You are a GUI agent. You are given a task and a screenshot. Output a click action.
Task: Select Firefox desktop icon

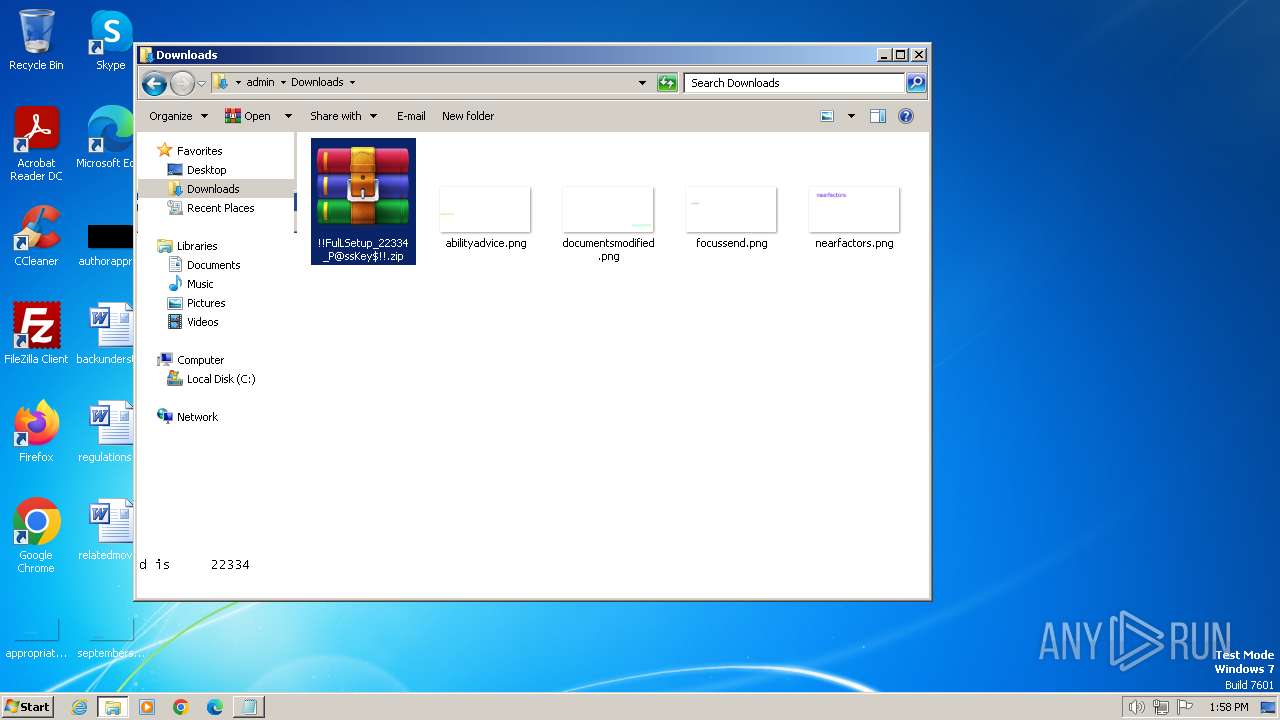(x=36, y=432)
